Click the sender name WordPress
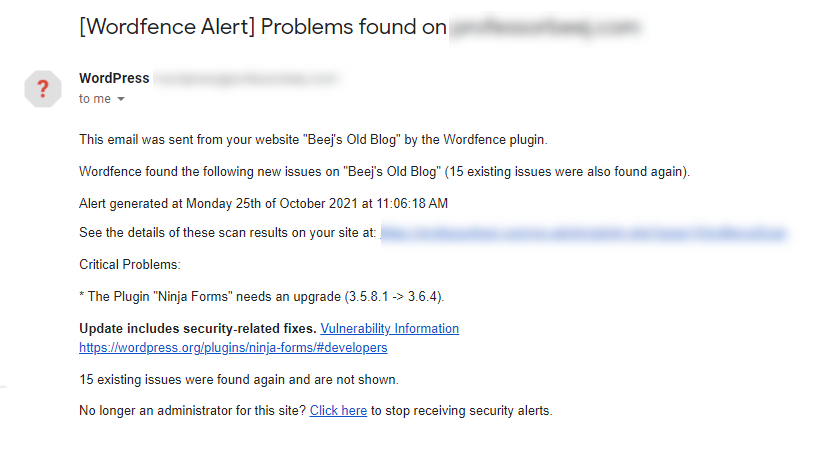This screenshot has width=832, height=451. pos(114,78)
